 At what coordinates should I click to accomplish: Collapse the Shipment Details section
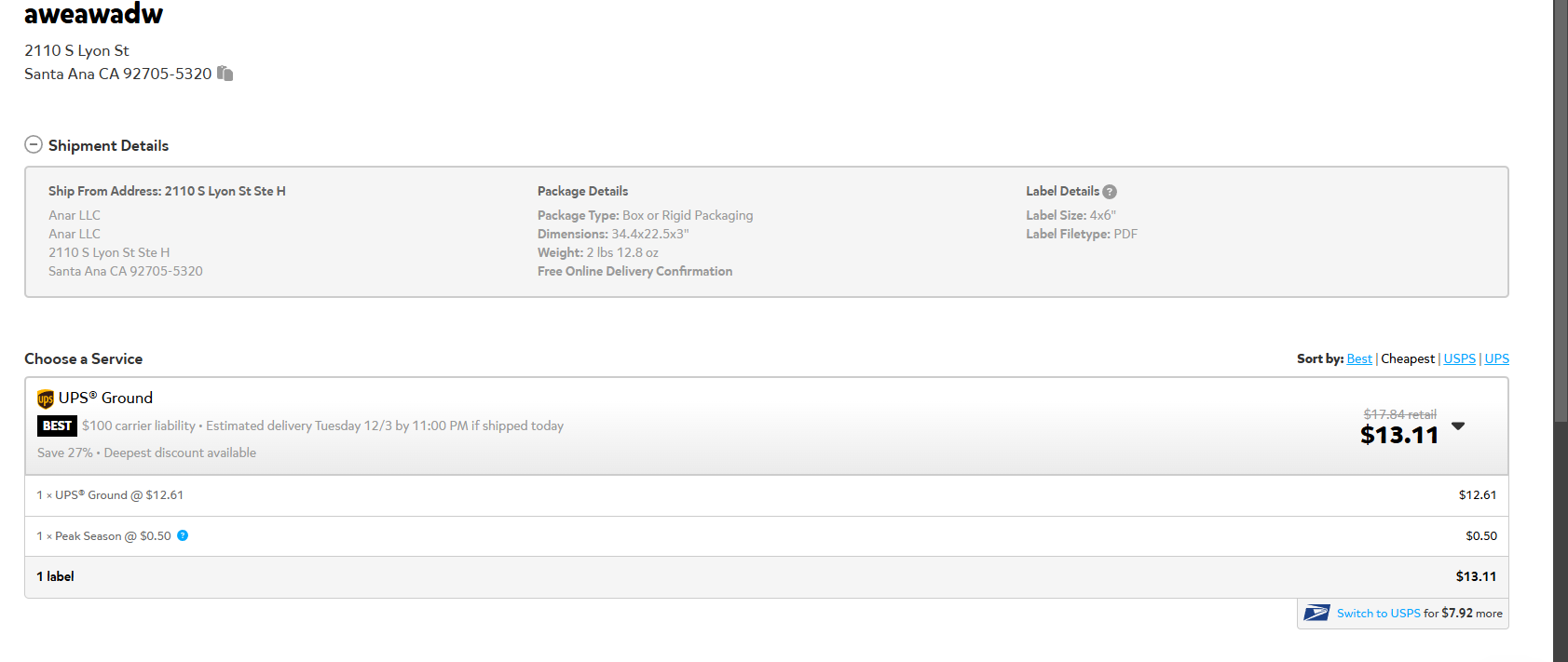click(34, 144)
